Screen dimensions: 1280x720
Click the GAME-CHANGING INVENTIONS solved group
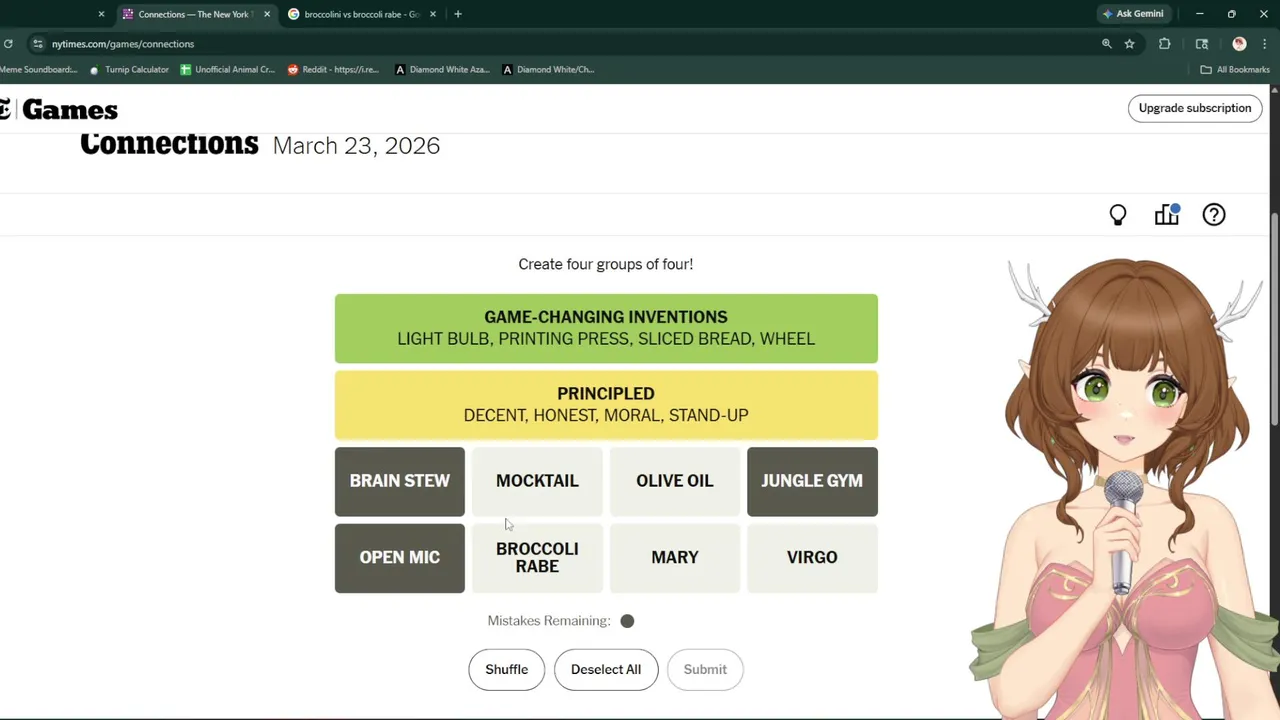click(x=606, y=328)
